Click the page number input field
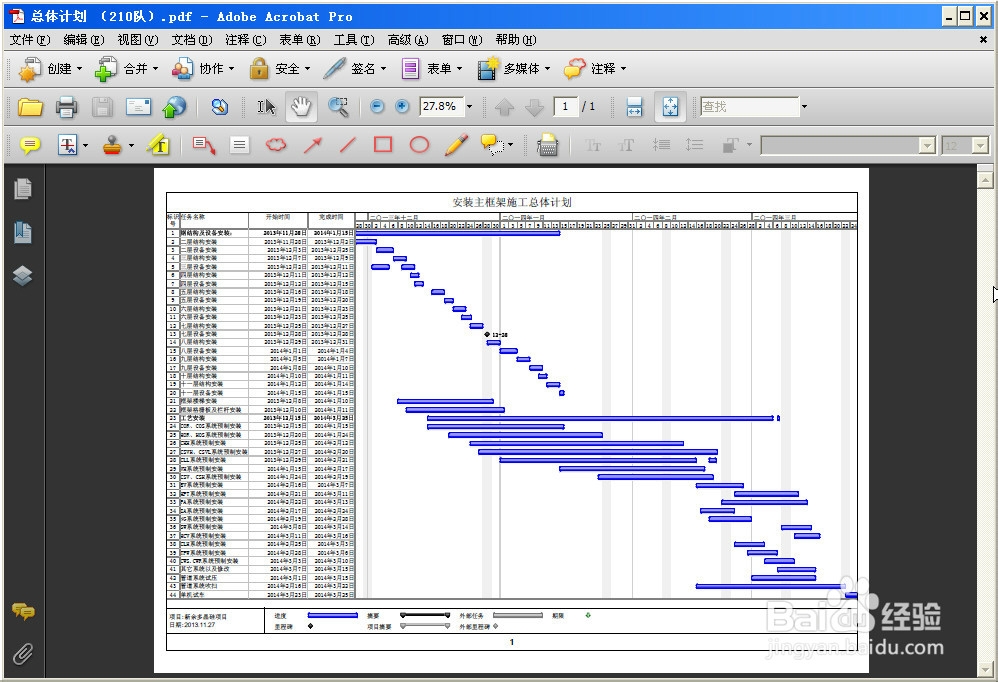The width and height of the screenshot is (998, 682). click(566, 107)
